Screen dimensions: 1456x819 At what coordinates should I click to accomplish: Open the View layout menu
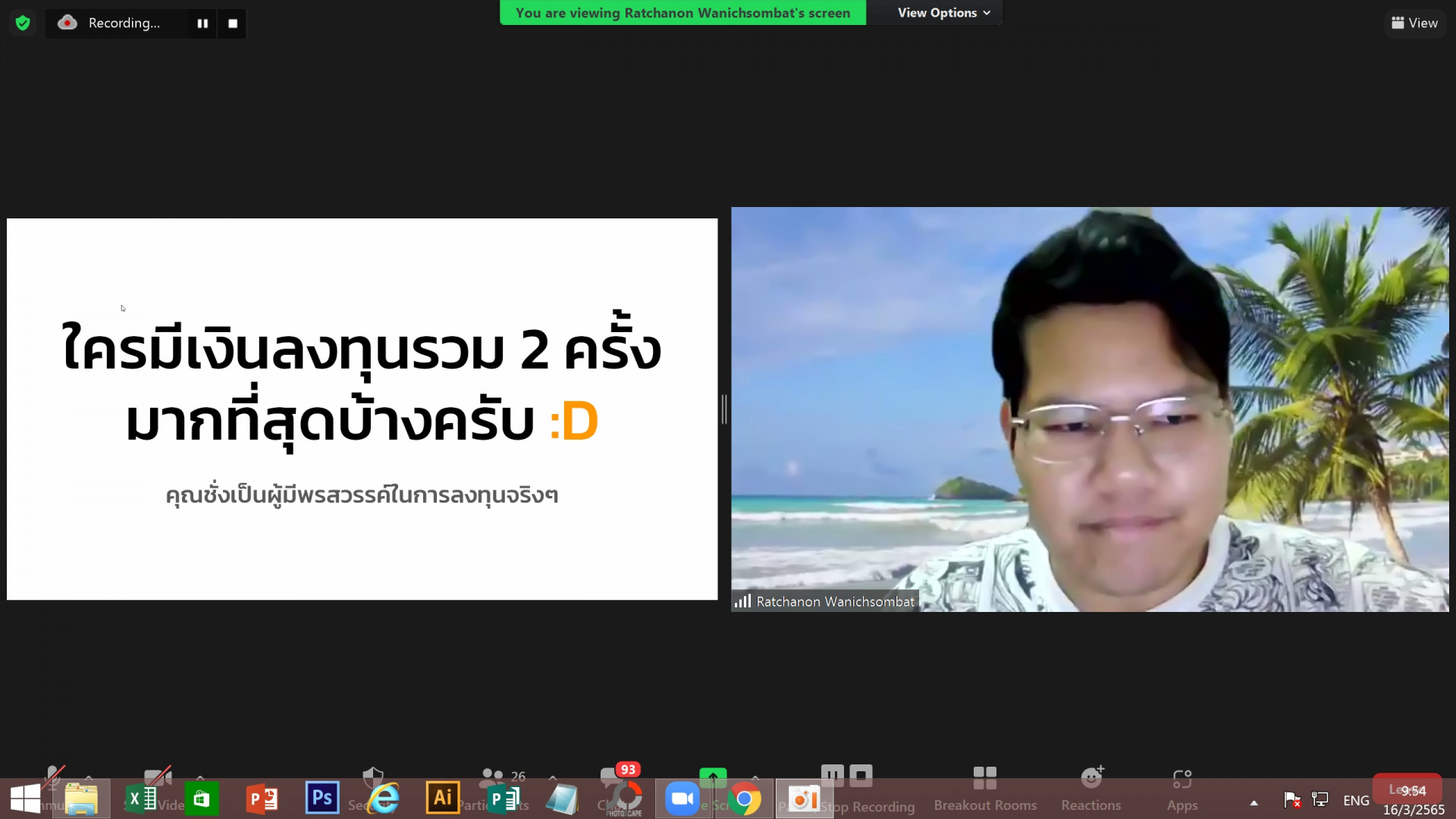(x=1414, y=23)
